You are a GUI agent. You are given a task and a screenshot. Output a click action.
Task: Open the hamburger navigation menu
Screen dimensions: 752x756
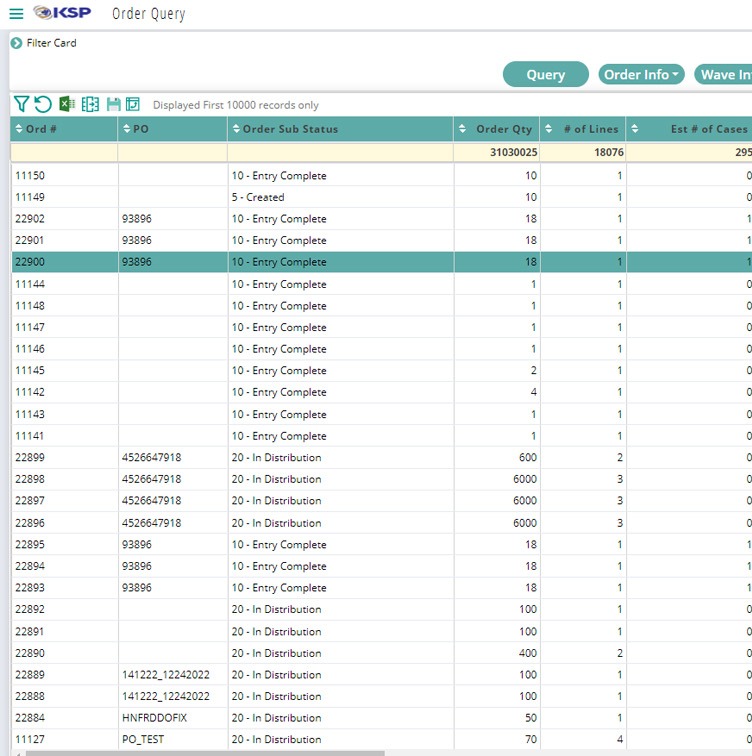click(x=16, y=14)
